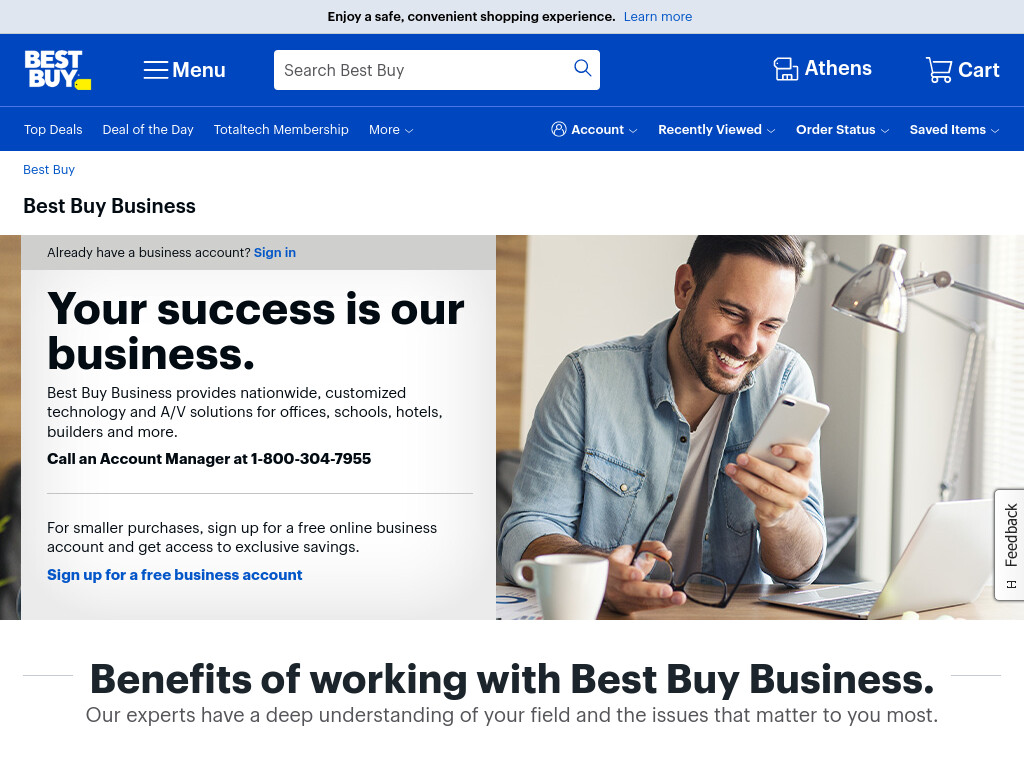Click the search magnifier icon
1024x768 pixels.
583,68
